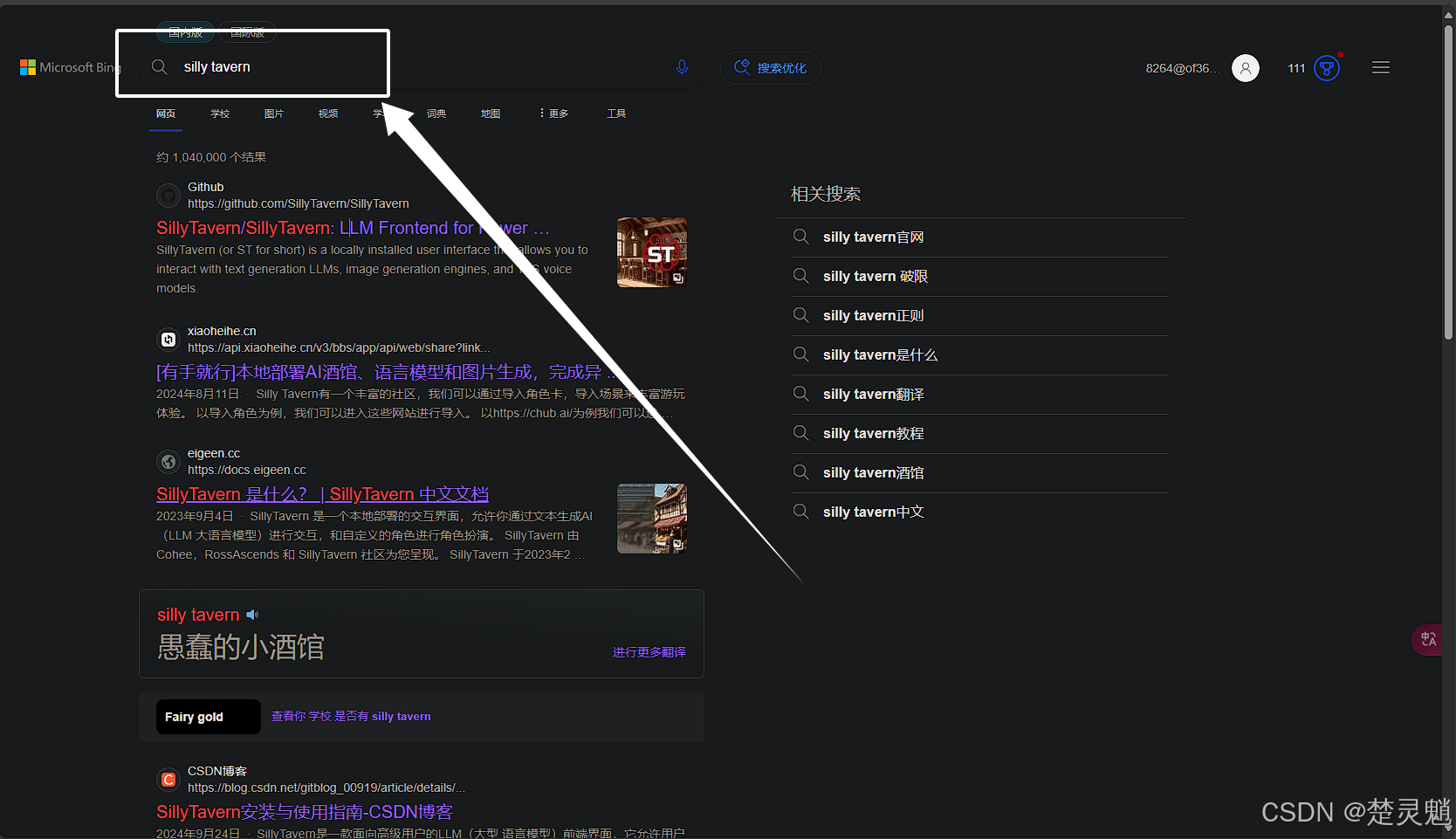
Task: Switch to the 词典 tab
Action: (x=436, y=113)
